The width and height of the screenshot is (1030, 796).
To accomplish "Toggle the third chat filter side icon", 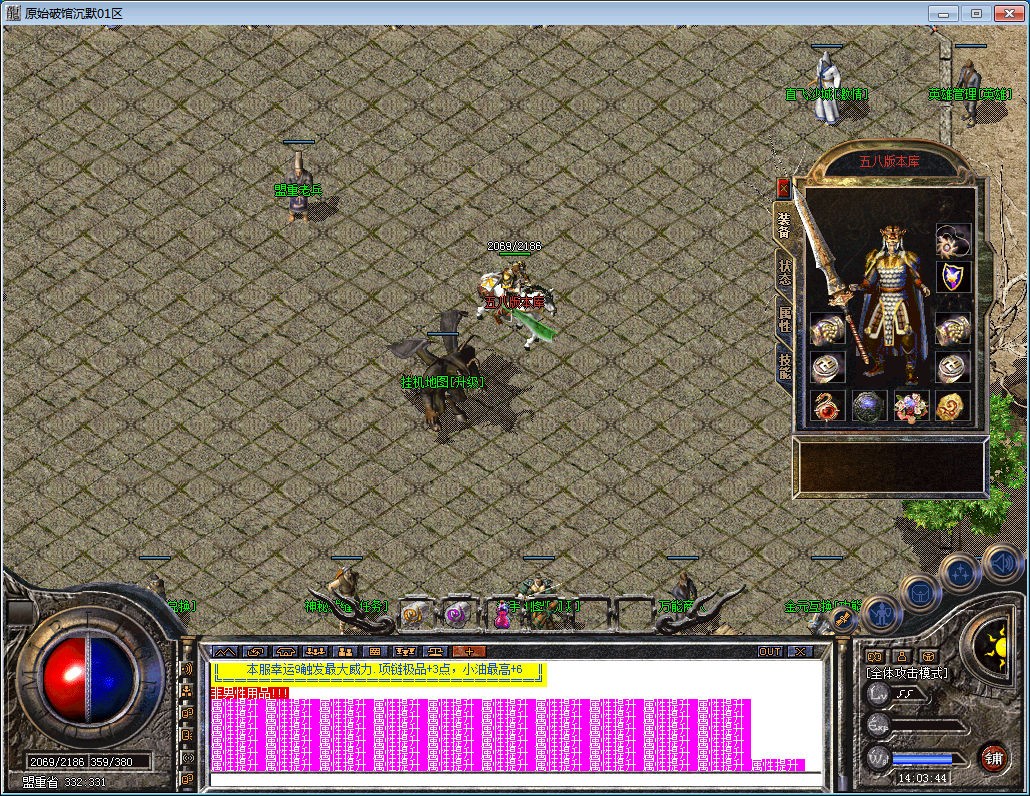I will pyautogui.click(x=187, y=713).
